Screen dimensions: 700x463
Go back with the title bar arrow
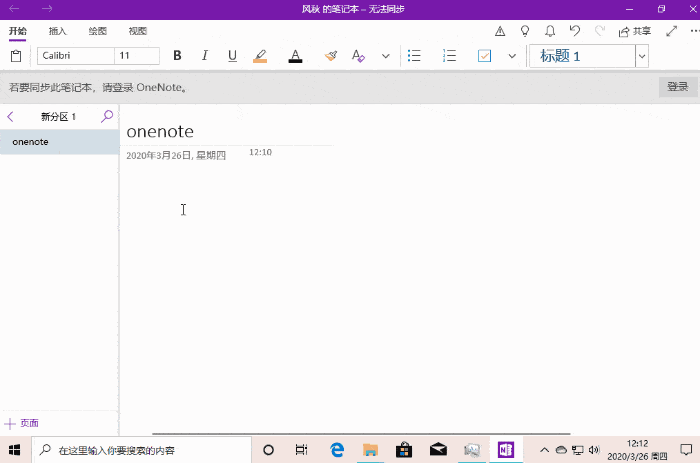tap(14, 8)
